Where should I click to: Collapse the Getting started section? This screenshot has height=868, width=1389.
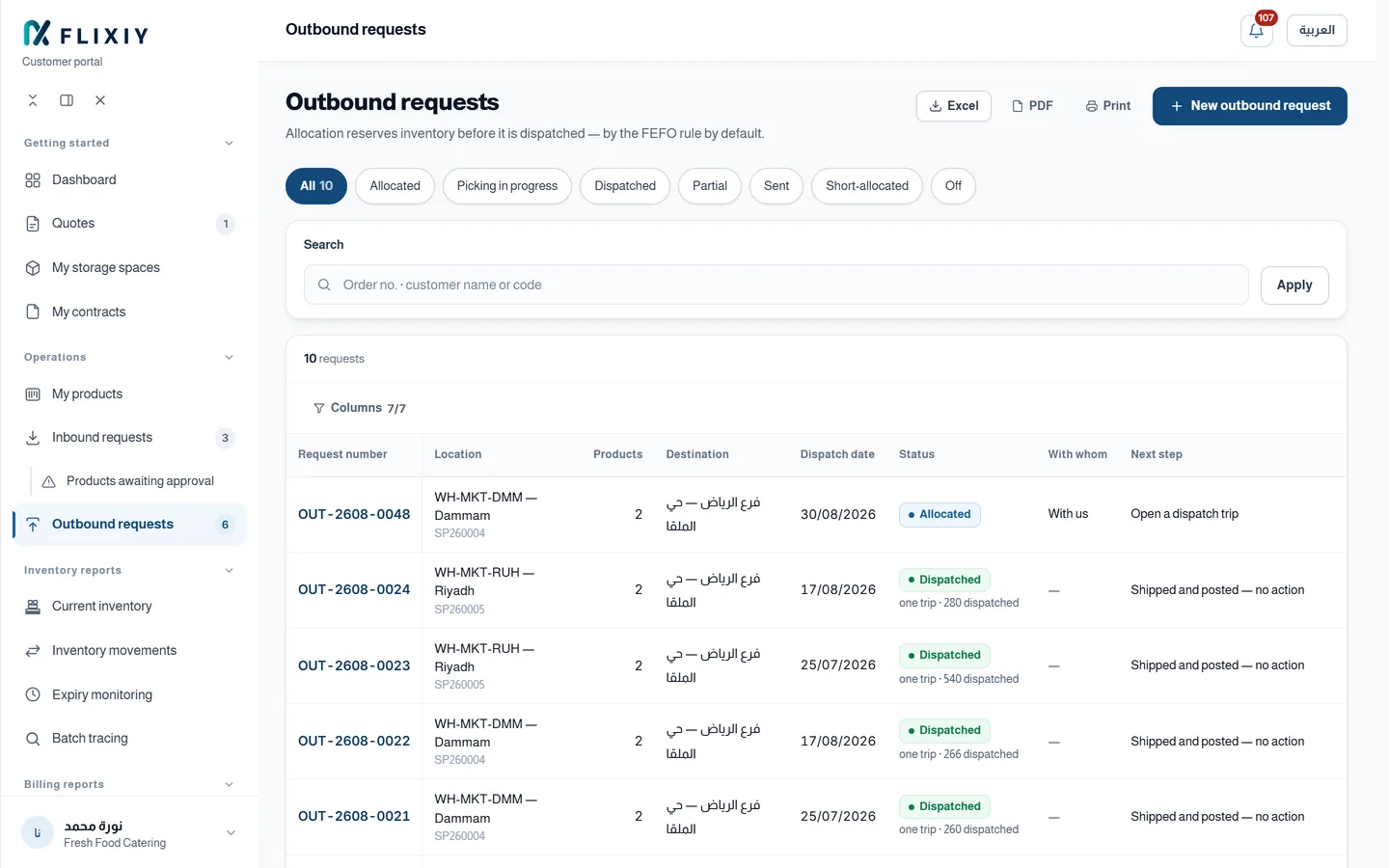coord(229,143)
